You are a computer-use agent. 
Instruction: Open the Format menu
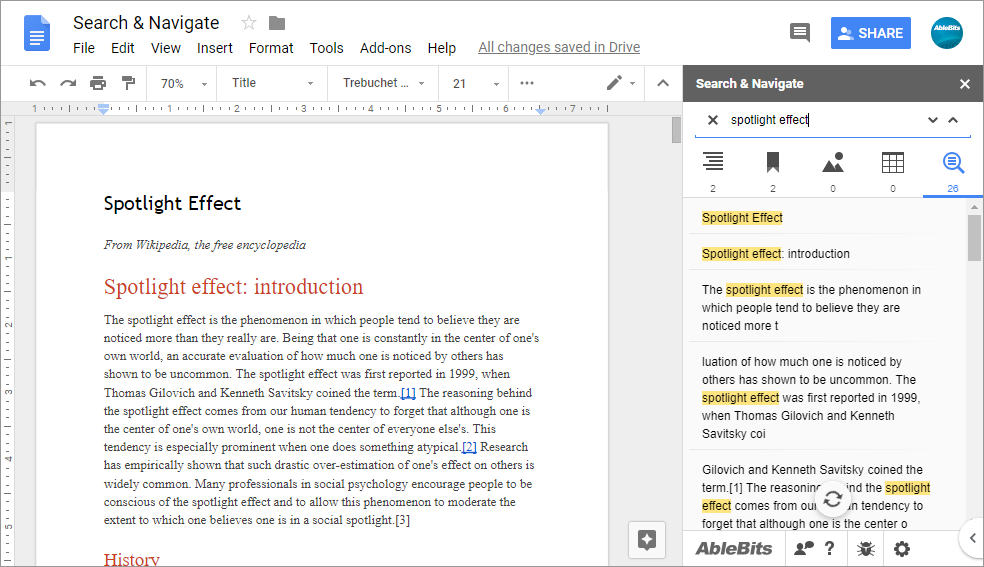[x=271, y=48]
